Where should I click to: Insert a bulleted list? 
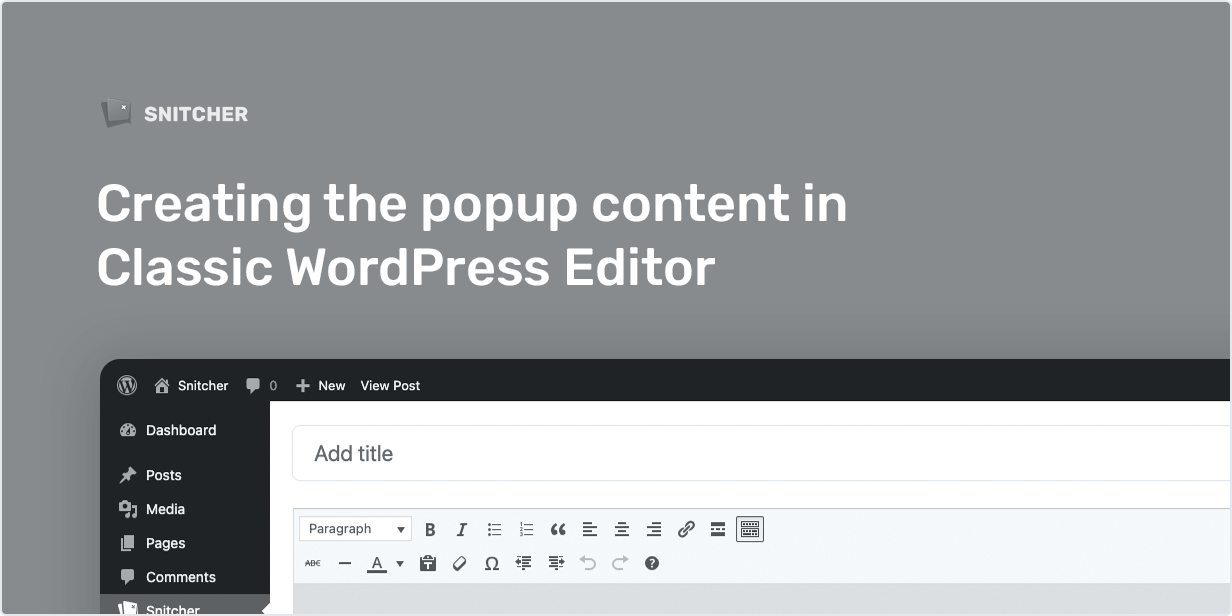(x=494, y=529)
